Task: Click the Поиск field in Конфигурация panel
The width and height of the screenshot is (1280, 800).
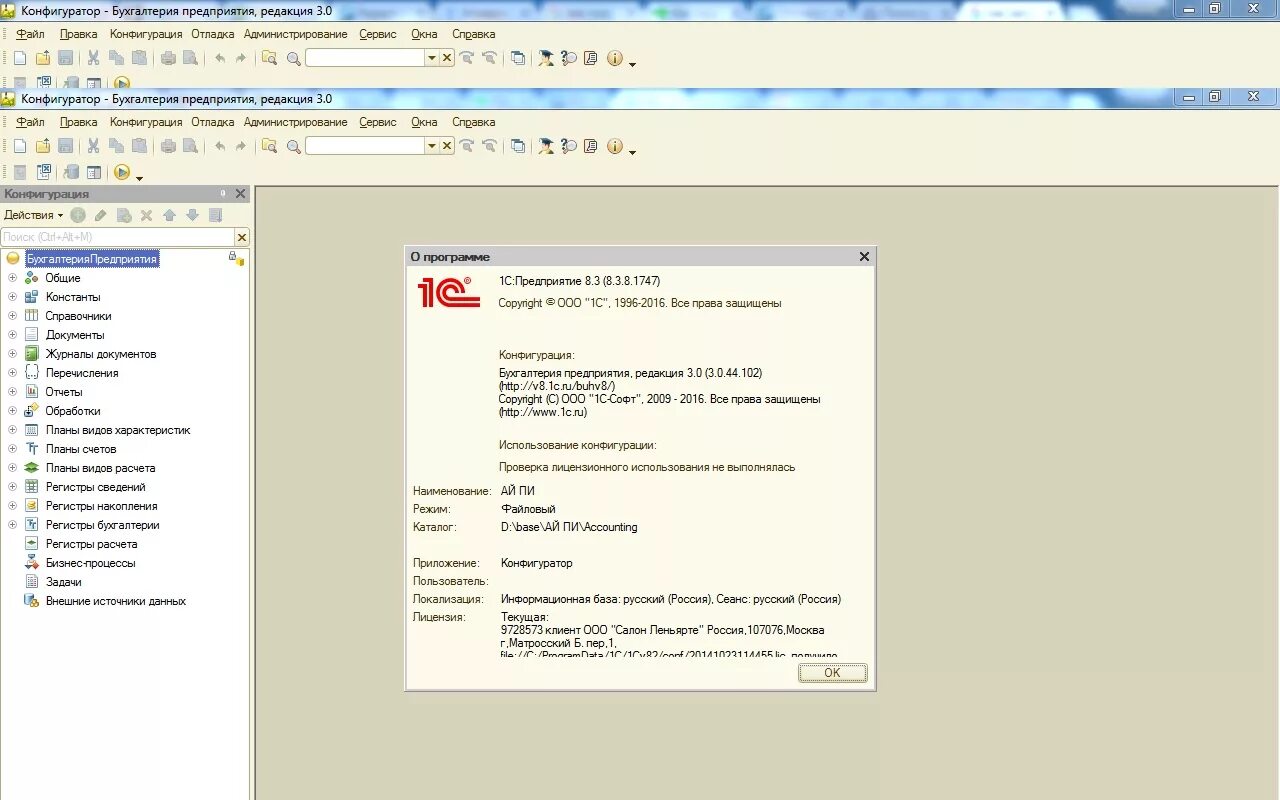Action: 117,237
